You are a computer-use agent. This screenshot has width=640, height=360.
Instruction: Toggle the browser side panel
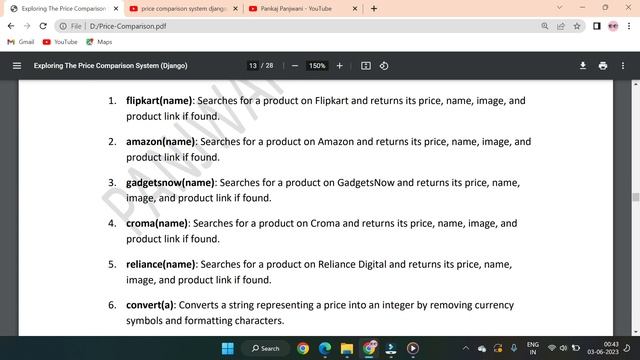597,26
